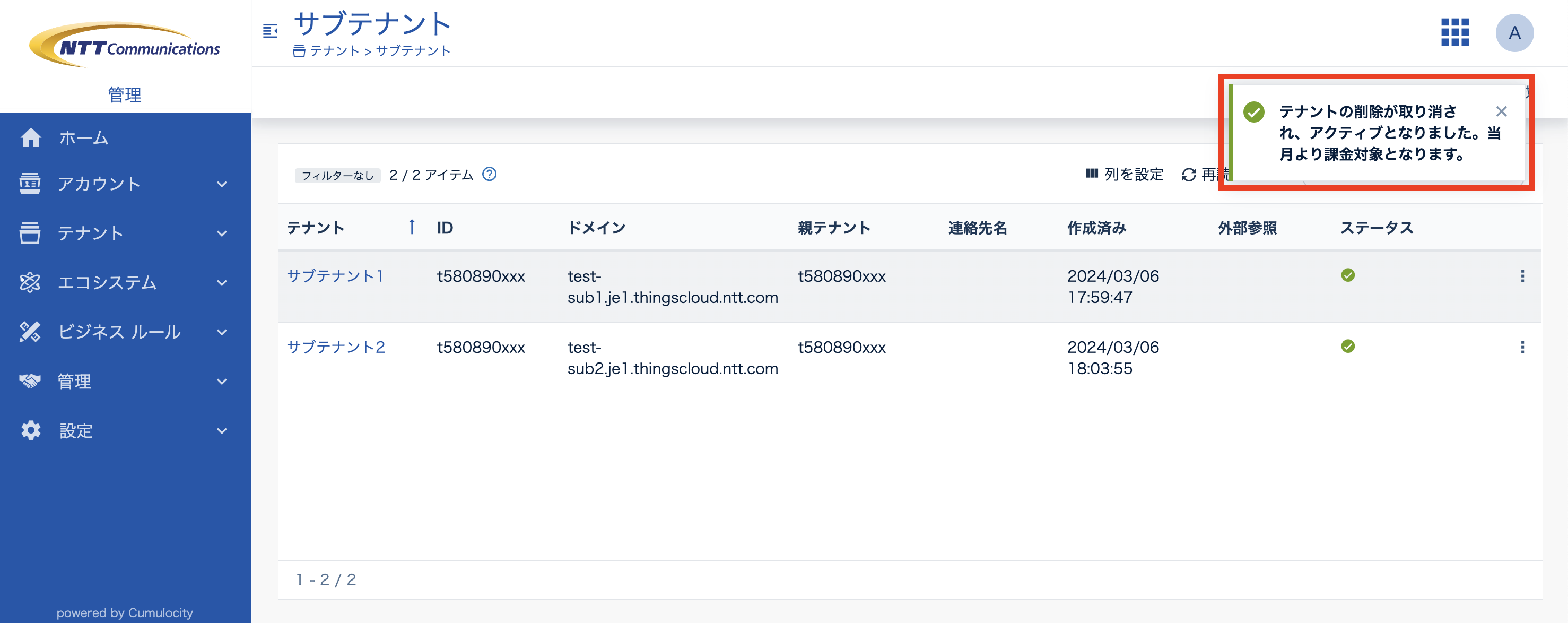Expand the 設定 menu chevron

(222, 430)
